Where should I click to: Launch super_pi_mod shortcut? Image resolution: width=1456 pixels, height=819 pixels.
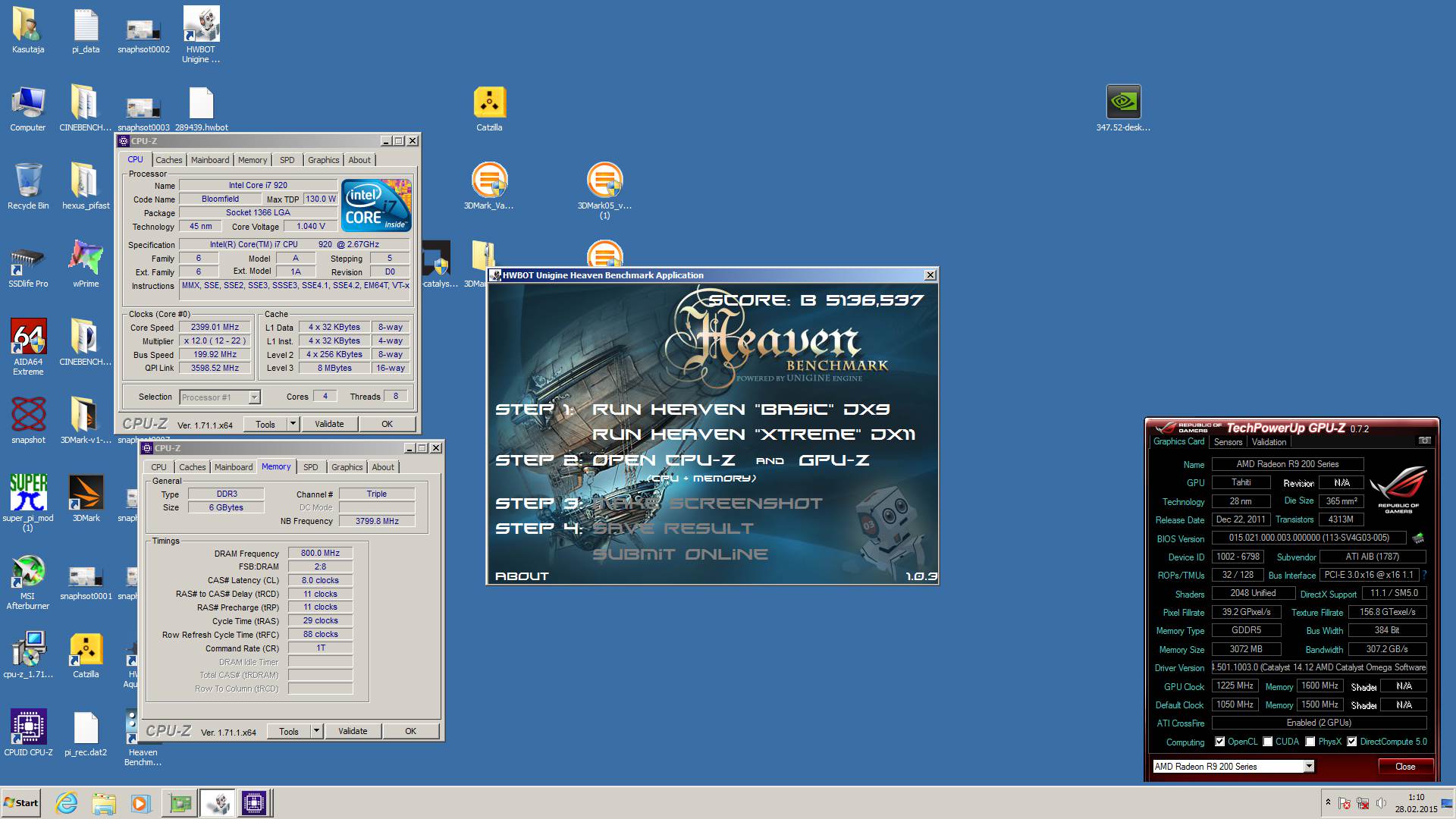[x=28, y=504]
